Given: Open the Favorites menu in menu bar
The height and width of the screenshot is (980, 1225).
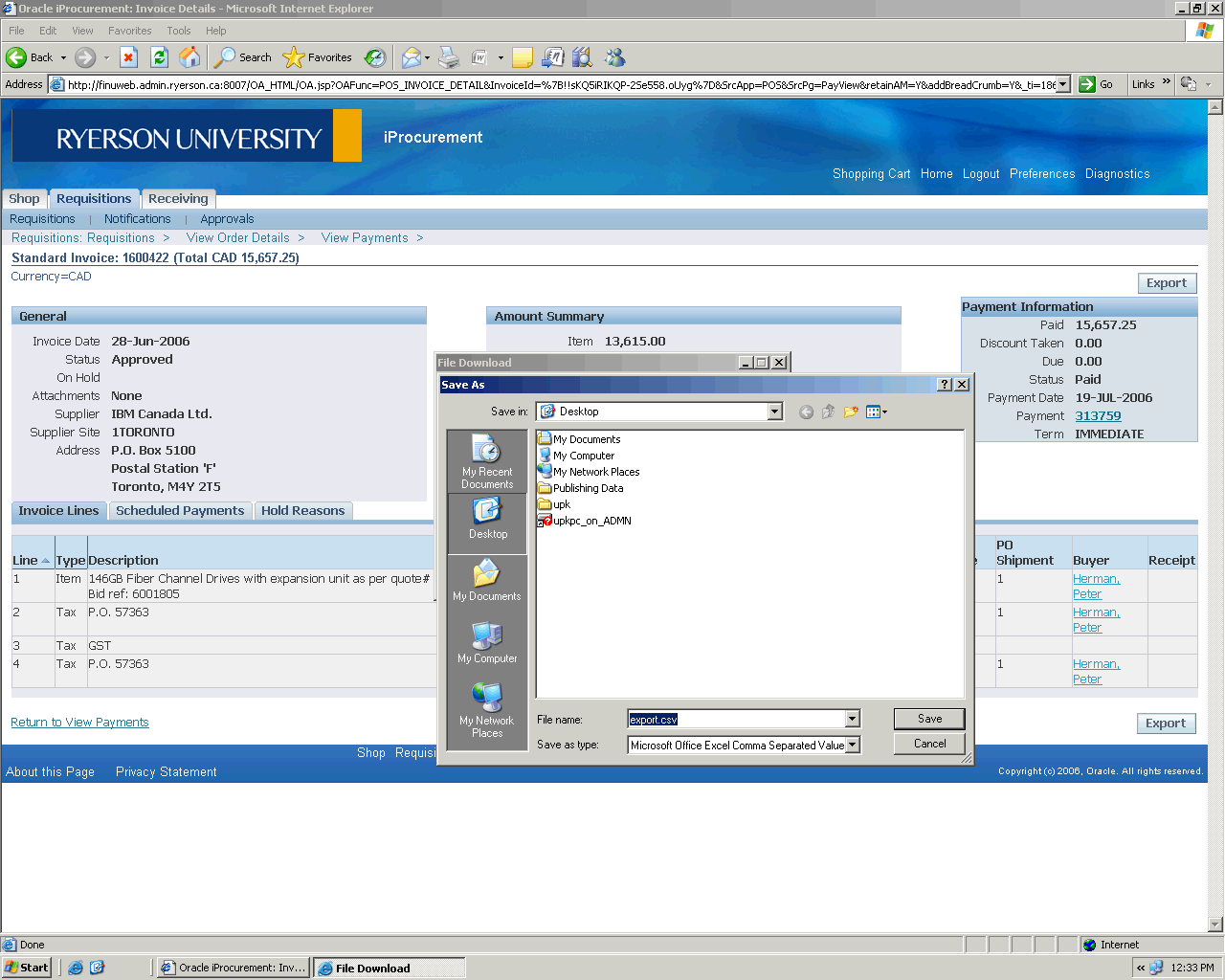Looking at the screenshot, I should pyautogui.click(x=129, y=31).
